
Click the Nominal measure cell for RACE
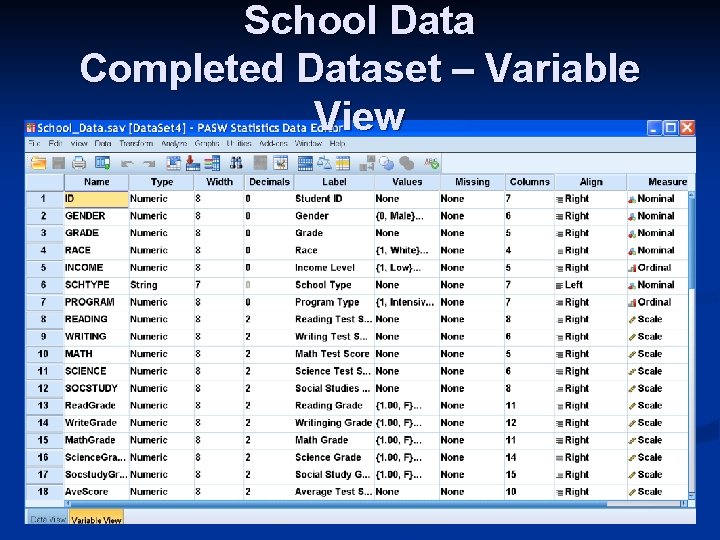tap(658, 250)
